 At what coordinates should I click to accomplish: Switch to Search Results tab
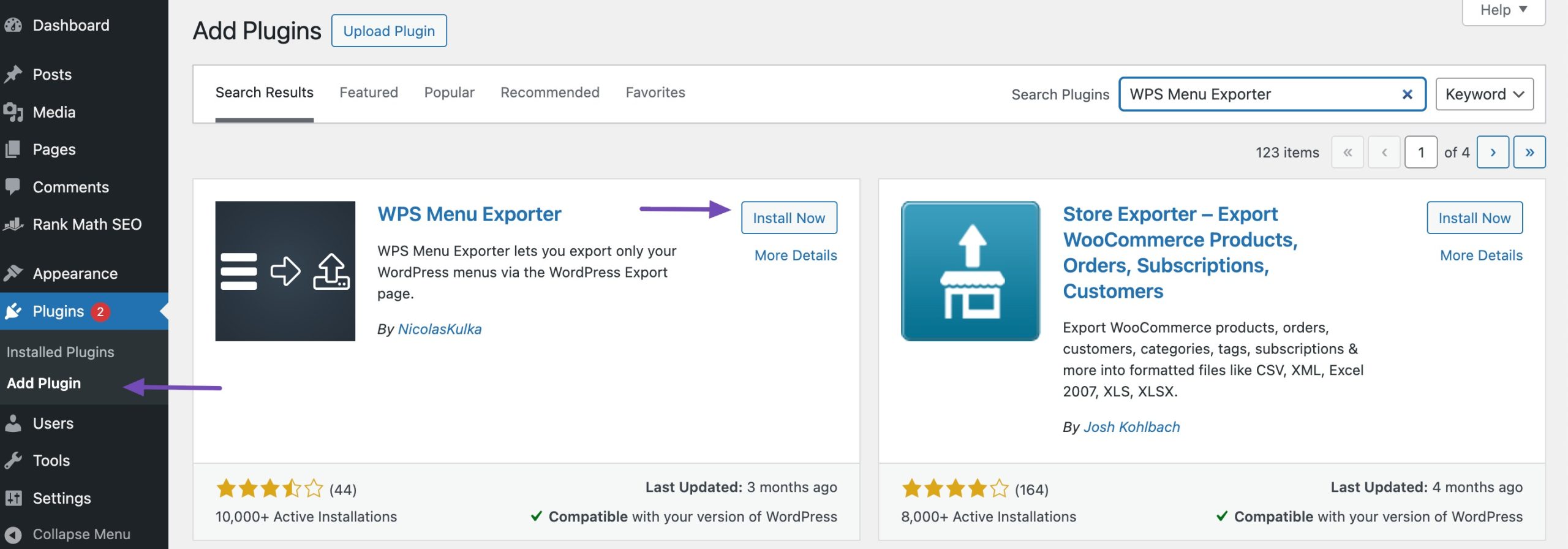[x=265, y=93]
